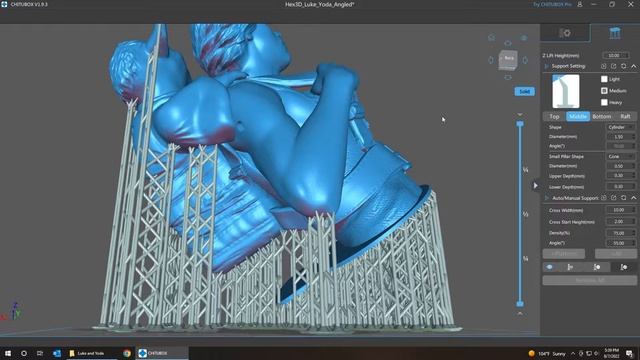Collapse the Support Setting section

tap(633, 66)
